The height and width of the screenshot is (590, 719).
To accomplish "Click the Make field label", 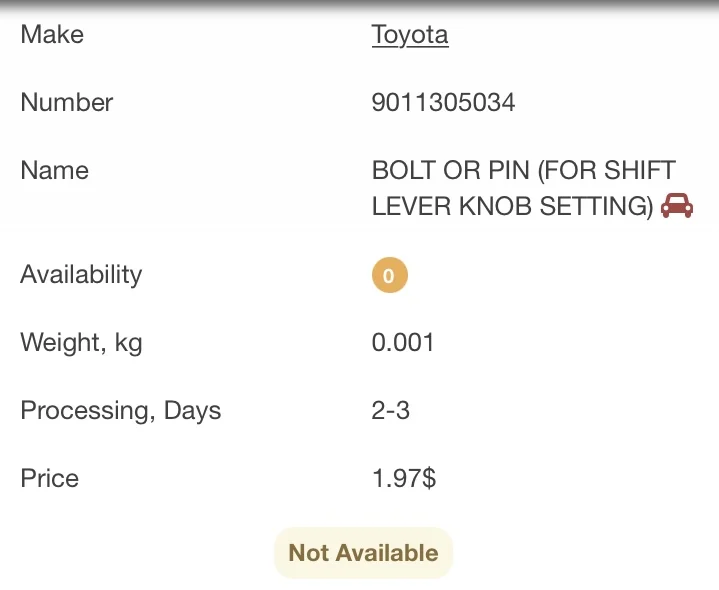I will tap(52, 35).
